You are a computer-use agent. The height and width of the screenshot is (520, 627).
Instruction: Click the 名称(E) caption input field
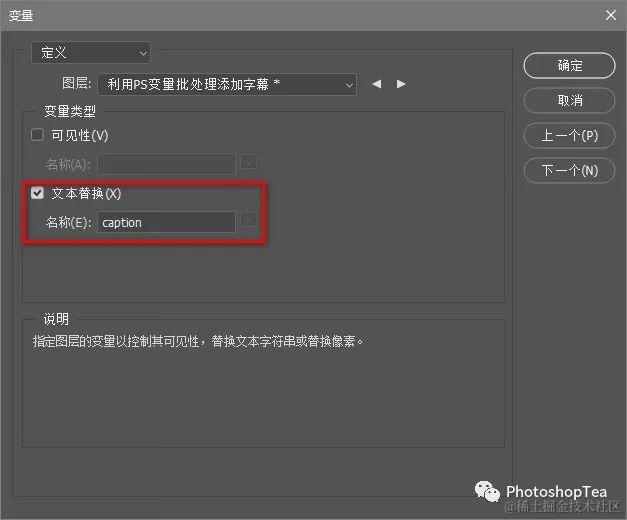166,222
